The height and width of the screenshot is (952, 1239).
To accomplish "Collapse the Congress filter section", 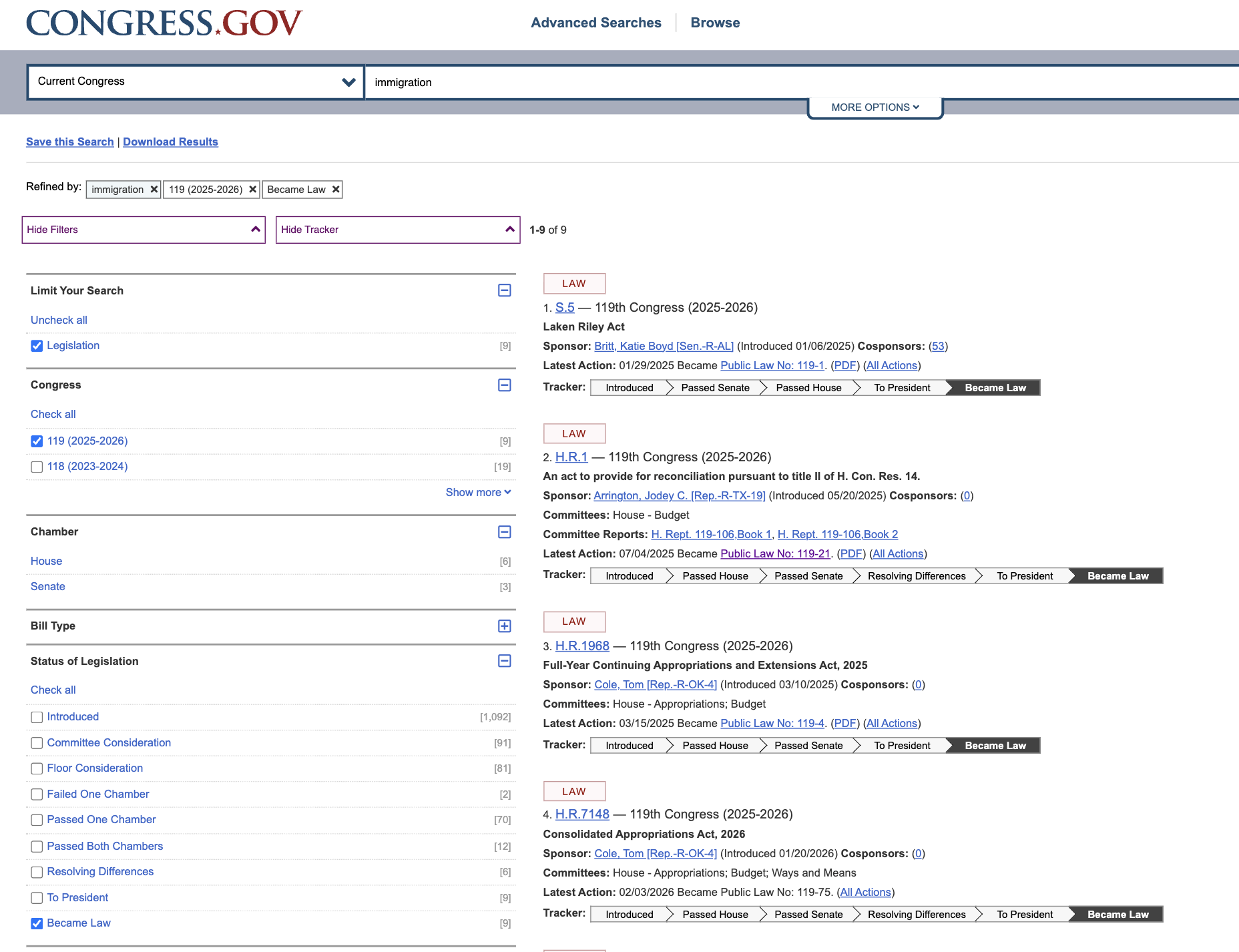I will pos(505,385).
